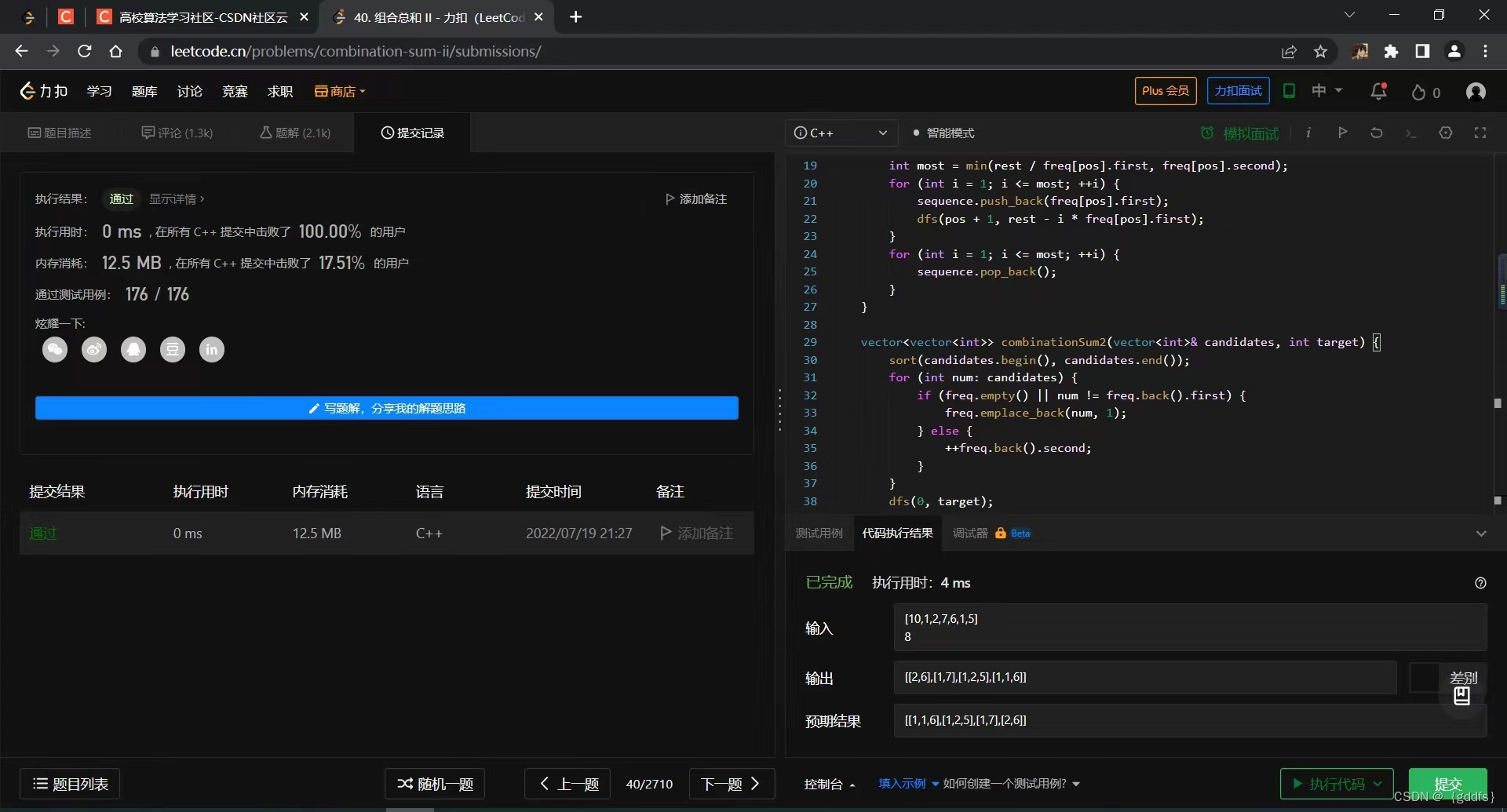Collapse the result panel chevron
The height and width of the screenshot is (812, 1507).
click(1481, 533)
